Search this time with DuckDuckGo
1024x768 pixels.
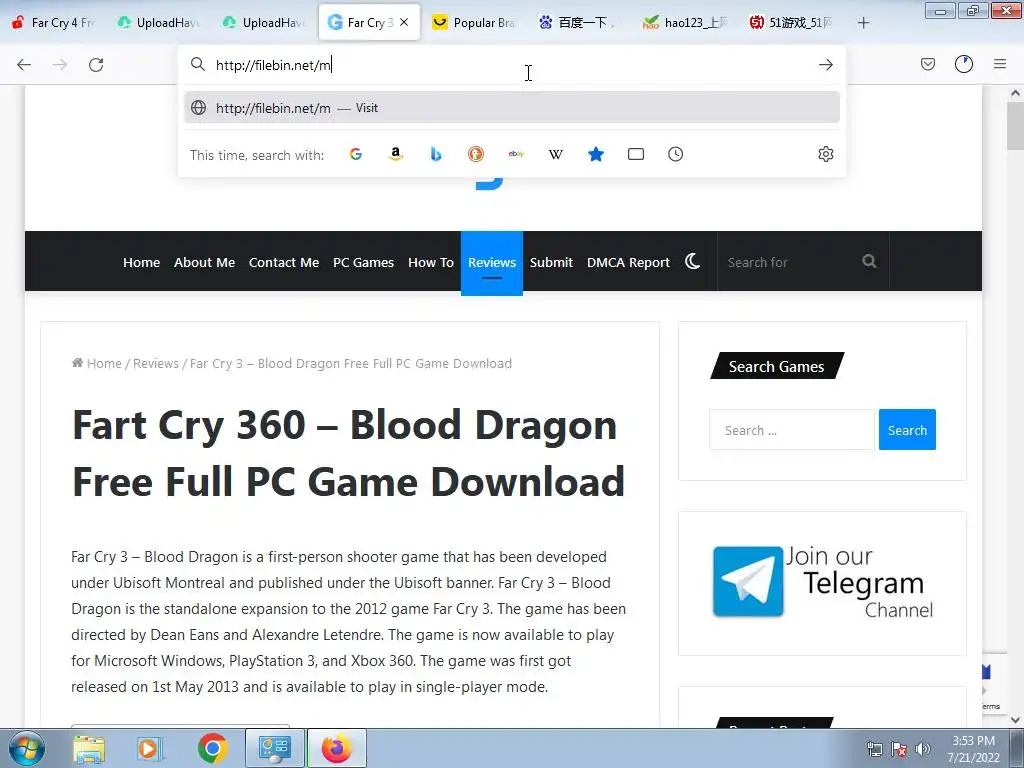pos(475,154)
